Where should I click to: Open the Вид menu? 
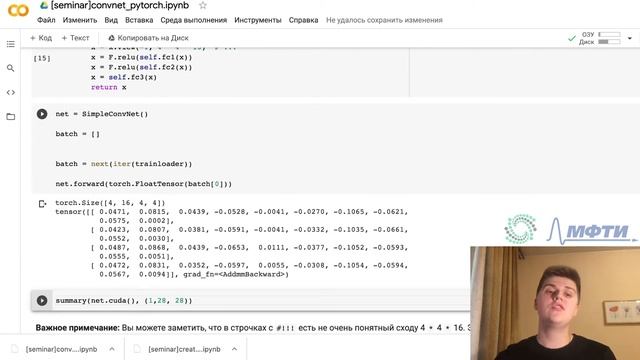(x=111, y=20)
